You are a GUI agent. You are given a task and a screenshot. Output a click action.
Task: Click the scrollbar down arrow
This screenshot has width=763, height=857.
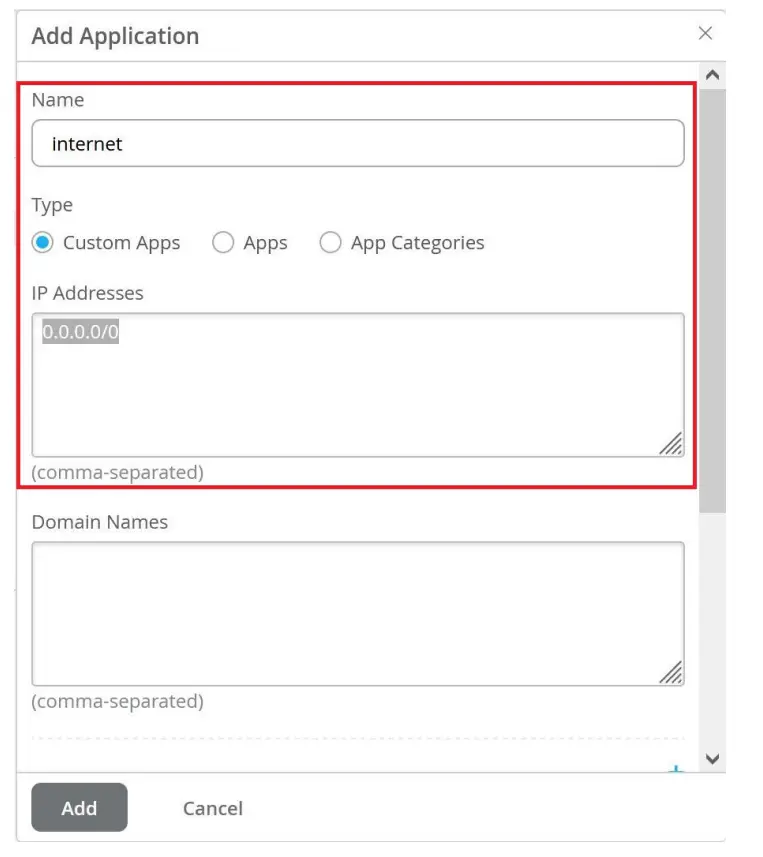712,759
